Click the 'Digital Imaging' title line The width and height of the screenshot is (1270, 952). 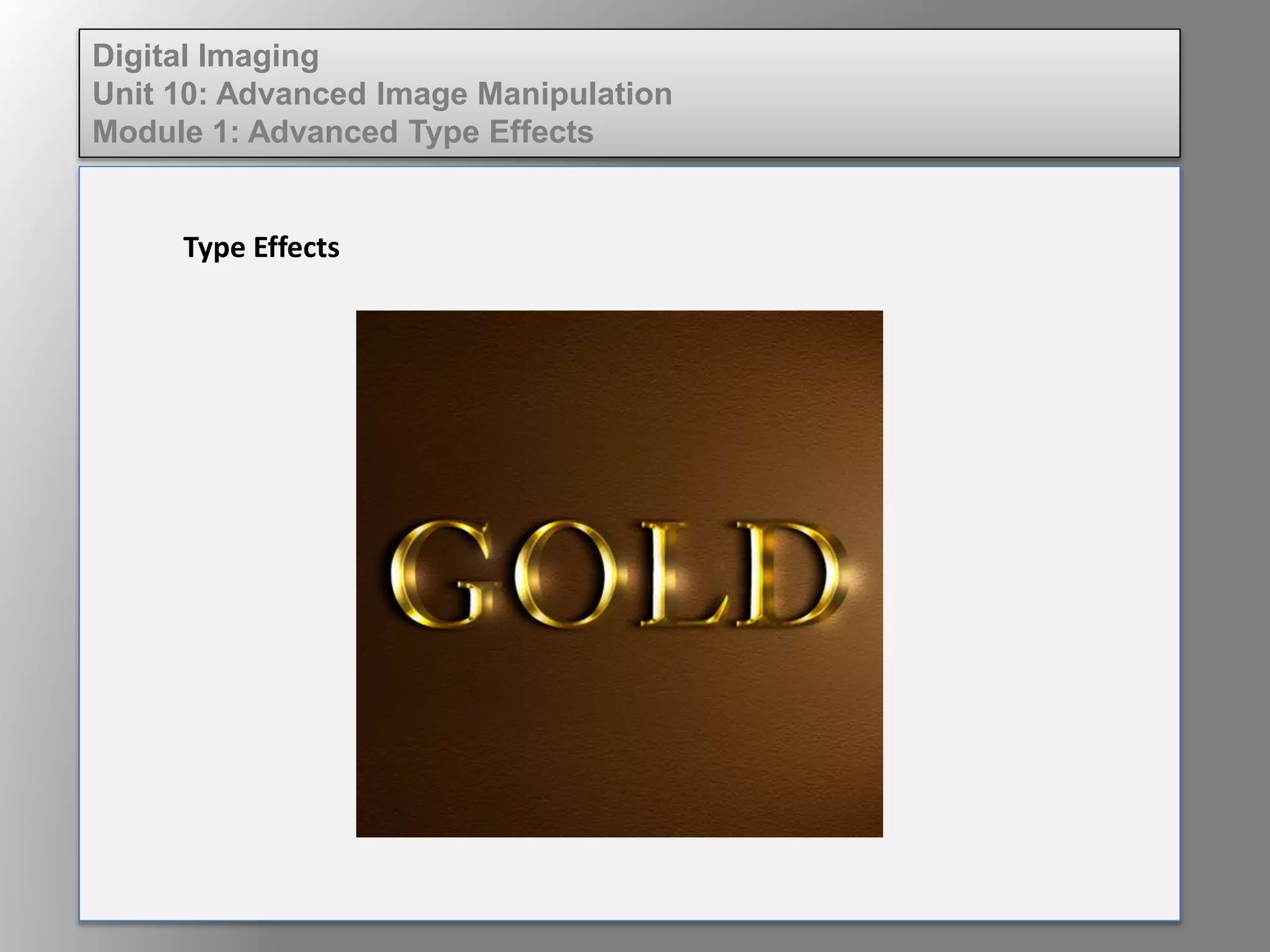tap(206, 56)
